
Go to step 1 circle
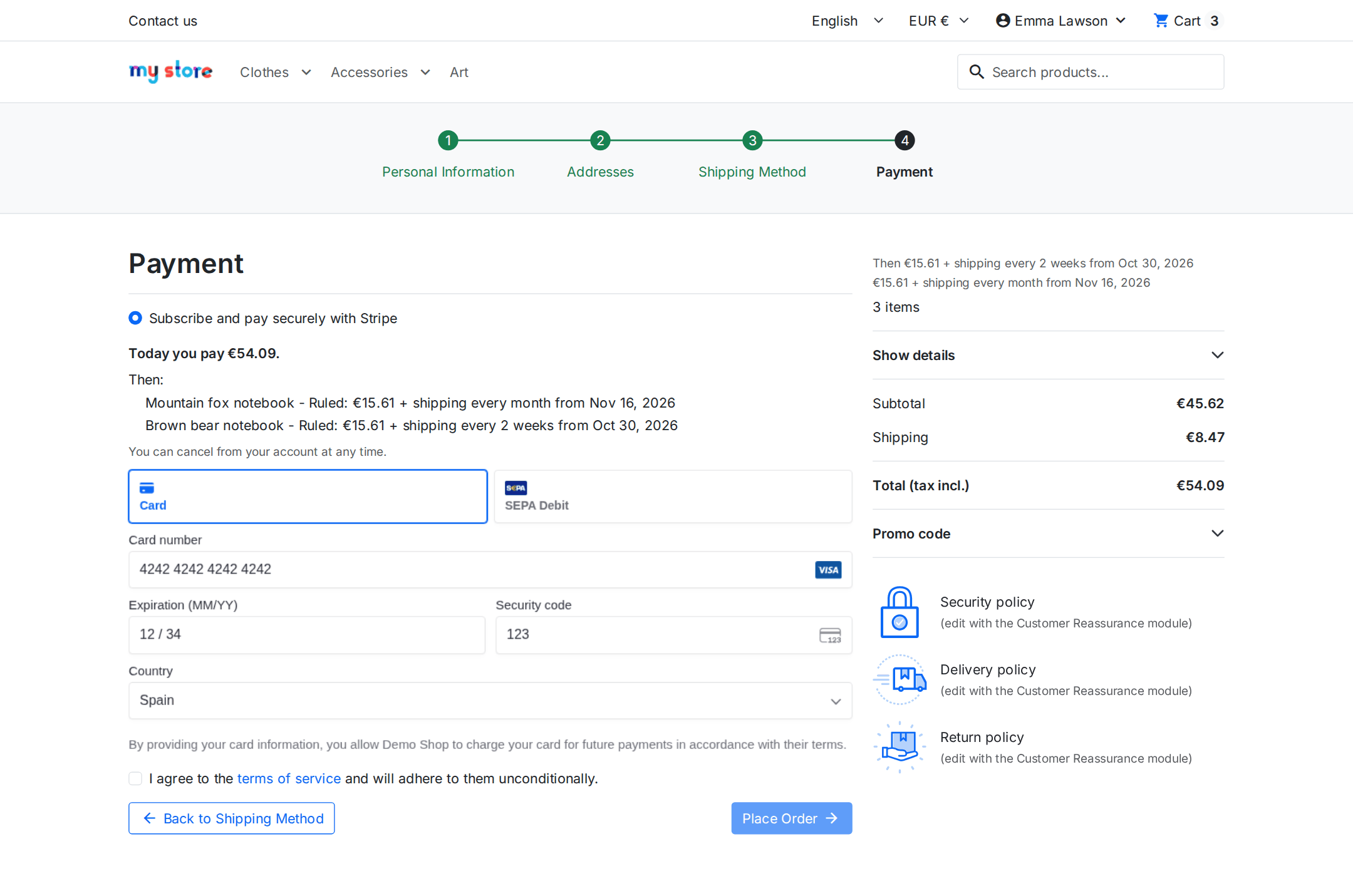(448, 140)
